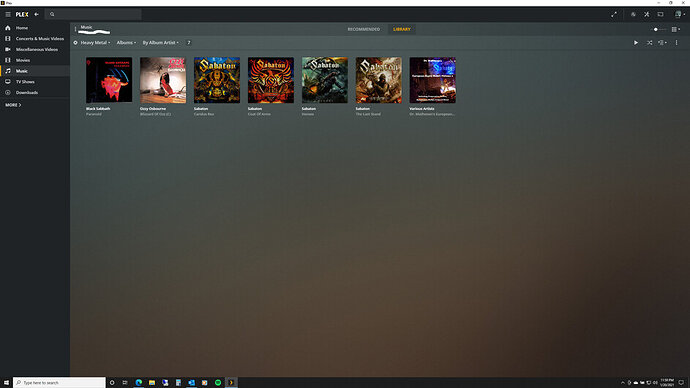Open Black Sabbath Paranoid album cover
The image size is (690, 388).
point(109,80)
